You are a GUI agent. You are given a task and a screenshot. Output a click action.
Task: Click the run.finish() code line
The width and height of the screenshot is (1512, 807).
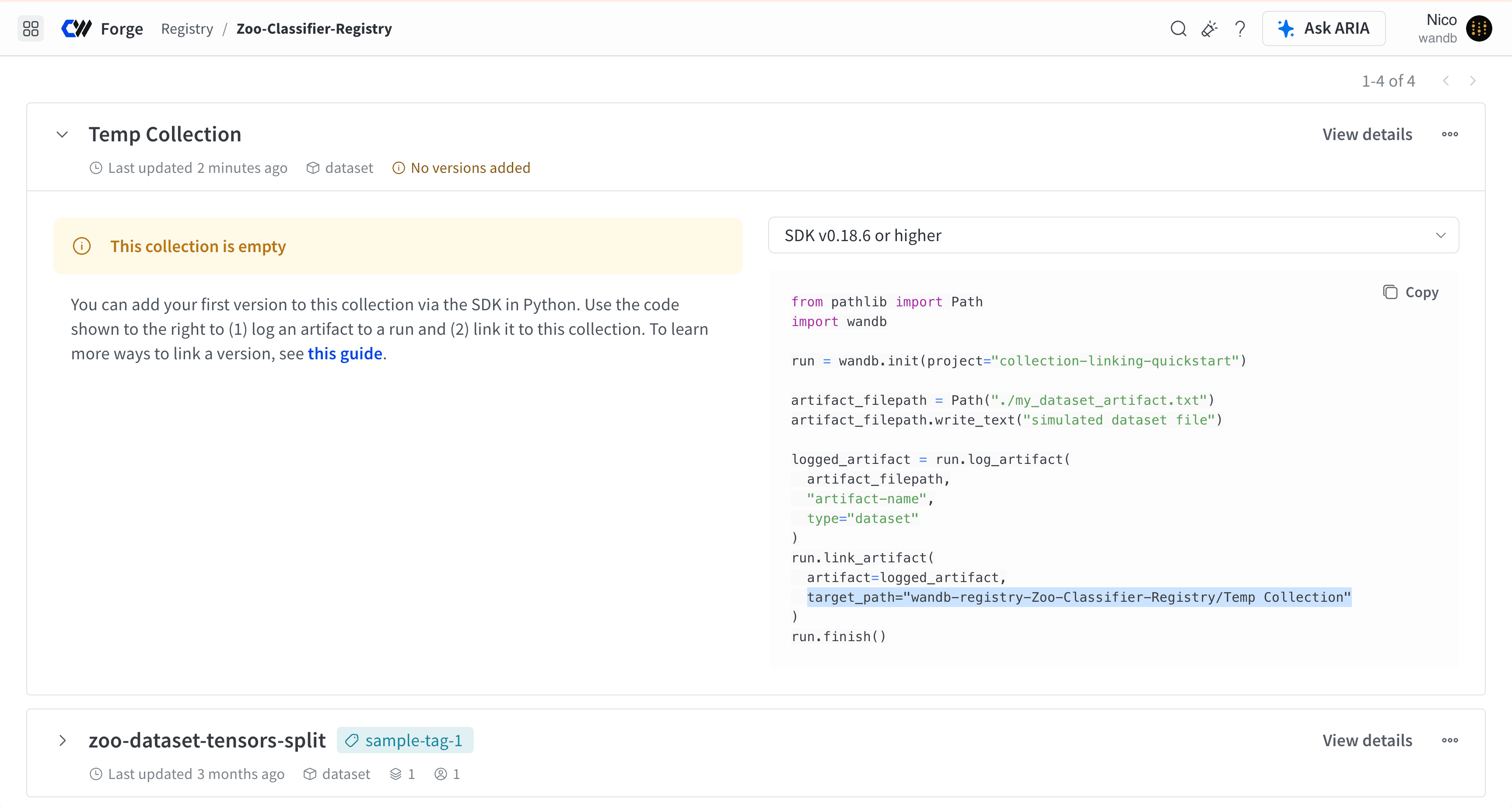[x=838, y=637]
